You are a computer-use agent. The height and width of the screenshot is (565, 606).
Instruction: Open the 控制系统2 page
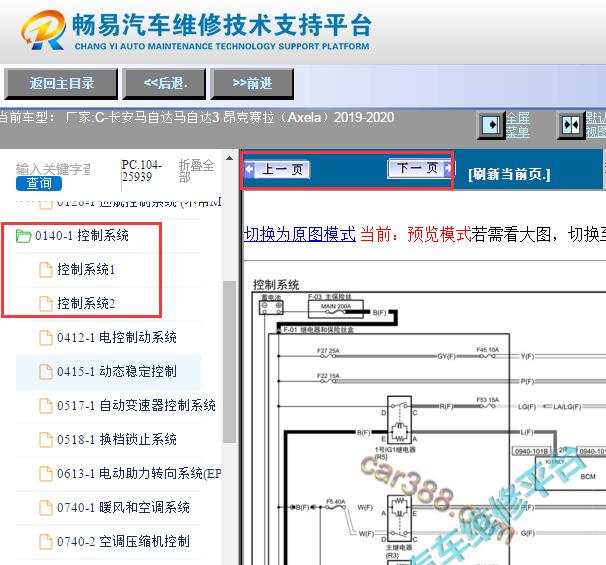click(x=86, y=303)
